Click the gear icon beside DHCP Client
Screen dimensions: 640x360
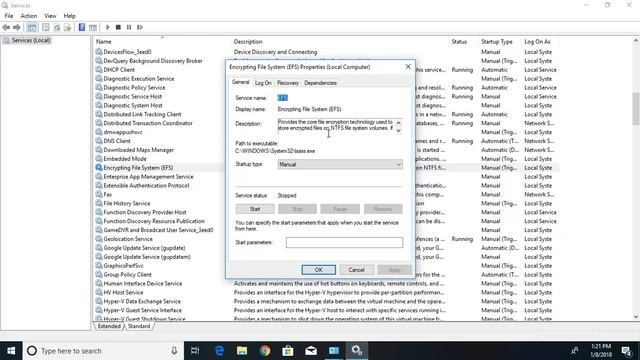click(x=99, y=69)
